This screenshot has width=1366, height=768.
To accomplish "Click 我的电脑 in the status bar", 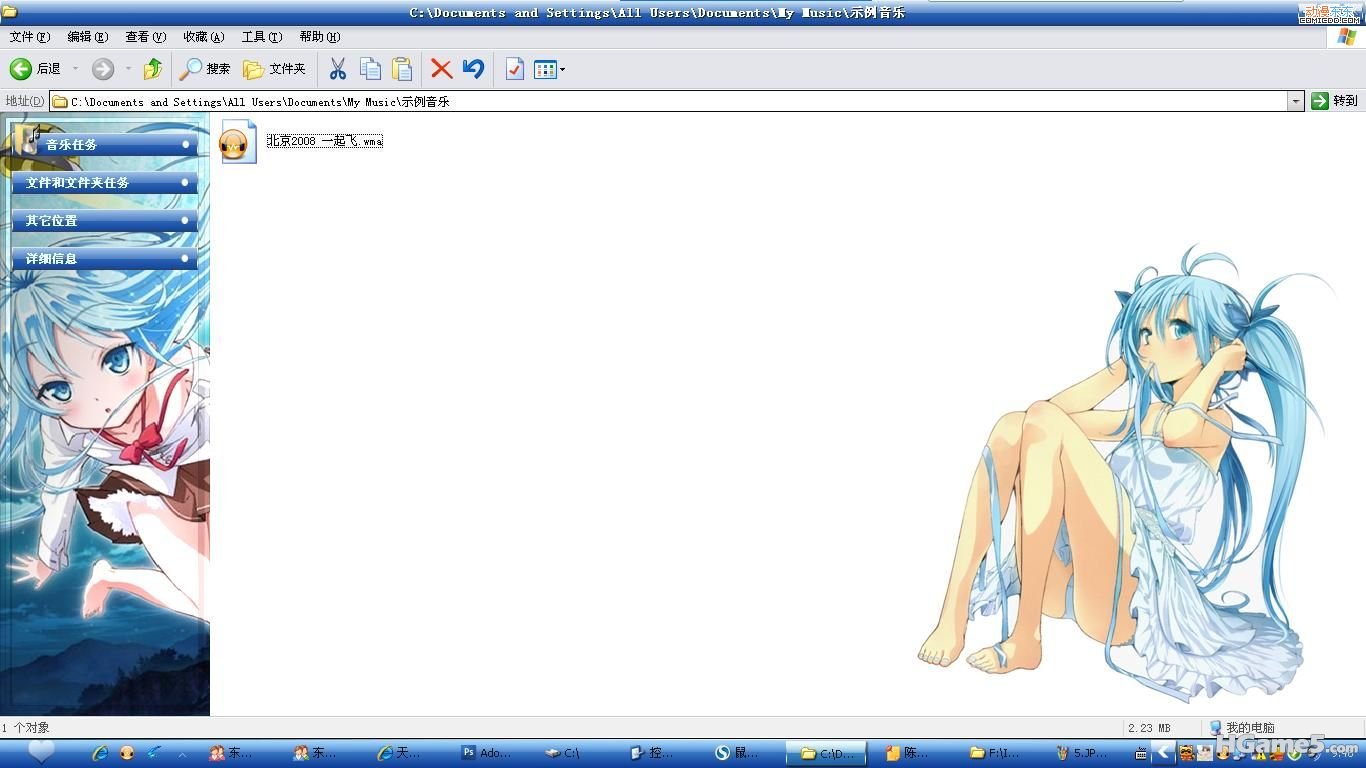I will 1242,728.
